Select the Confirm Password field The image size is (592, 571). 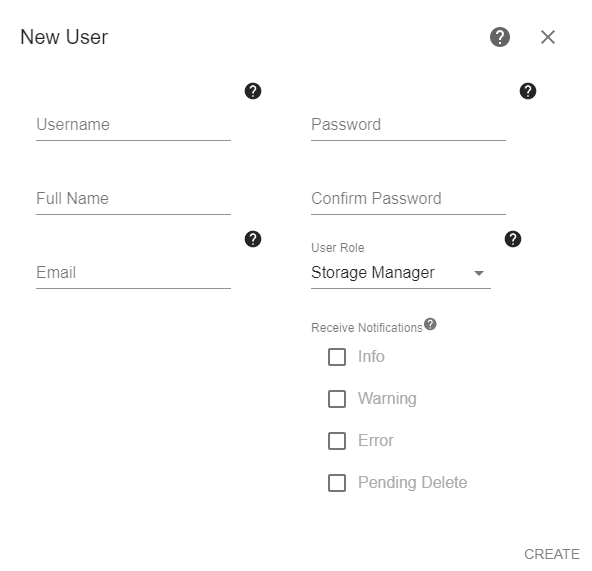coord(408,199)
